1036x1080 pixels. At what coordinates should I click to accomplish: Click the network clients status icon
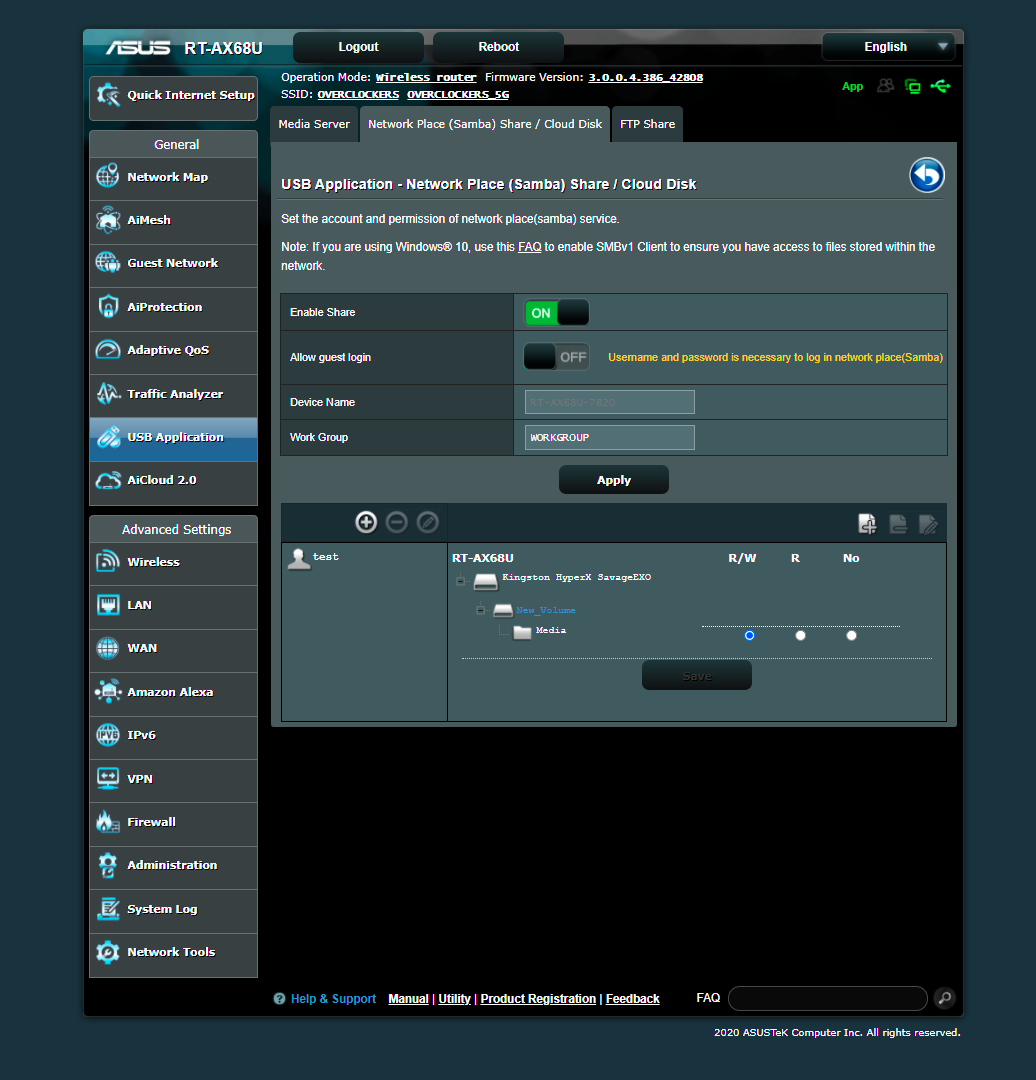tap(913, 86)
